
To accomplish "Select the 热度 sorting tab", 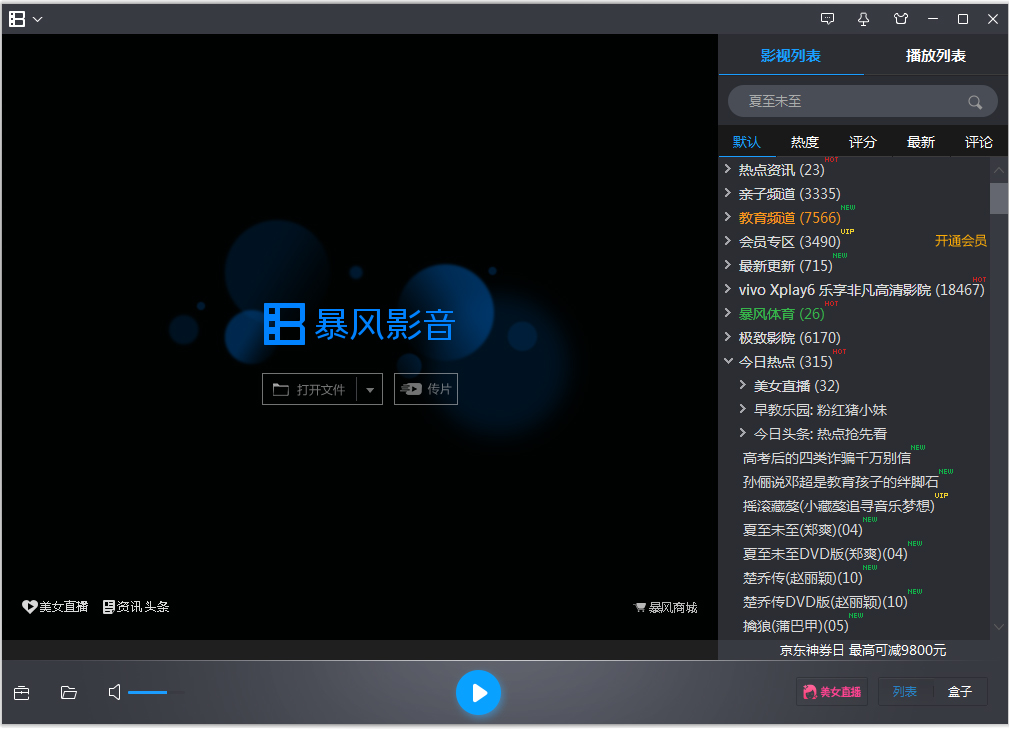I will tap(803, 141).
